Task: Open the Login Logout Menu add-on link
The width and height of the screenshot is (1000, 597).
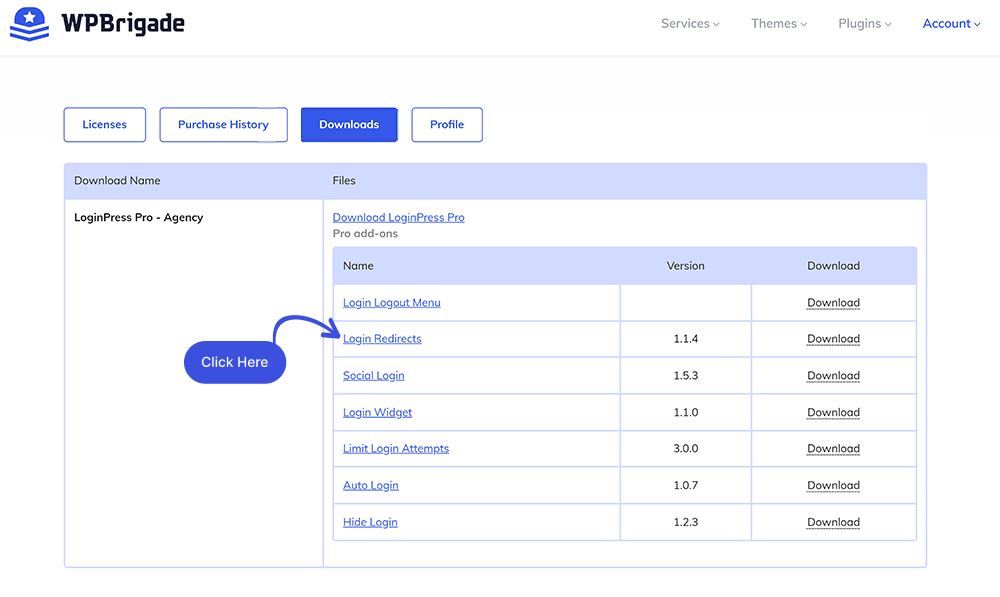Action: click(392, 303)
